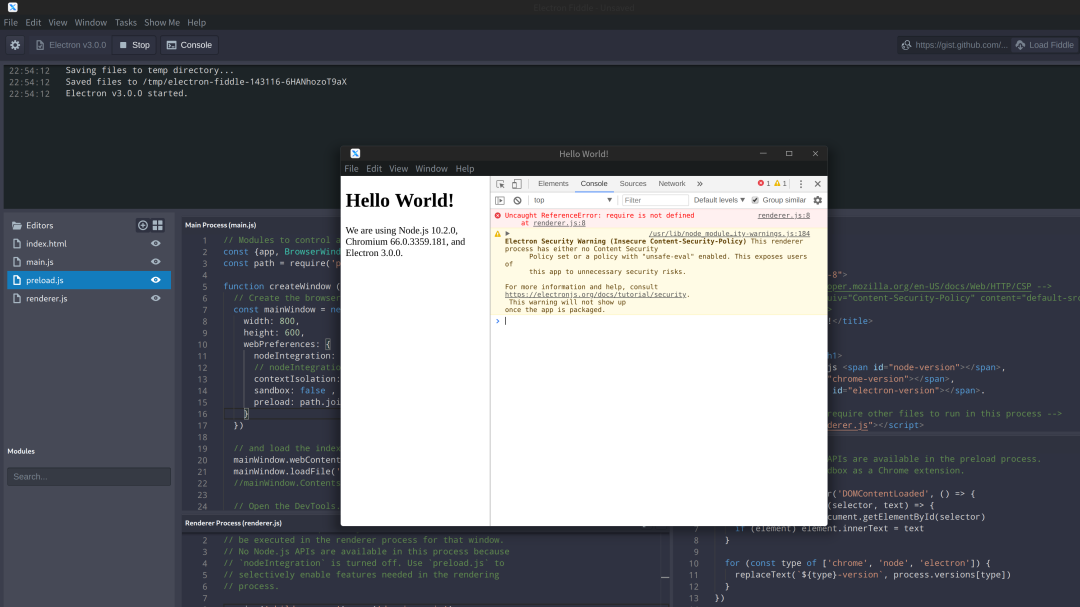
Task: Switch to the DevTools Elements tab
Action: point(553,184)
